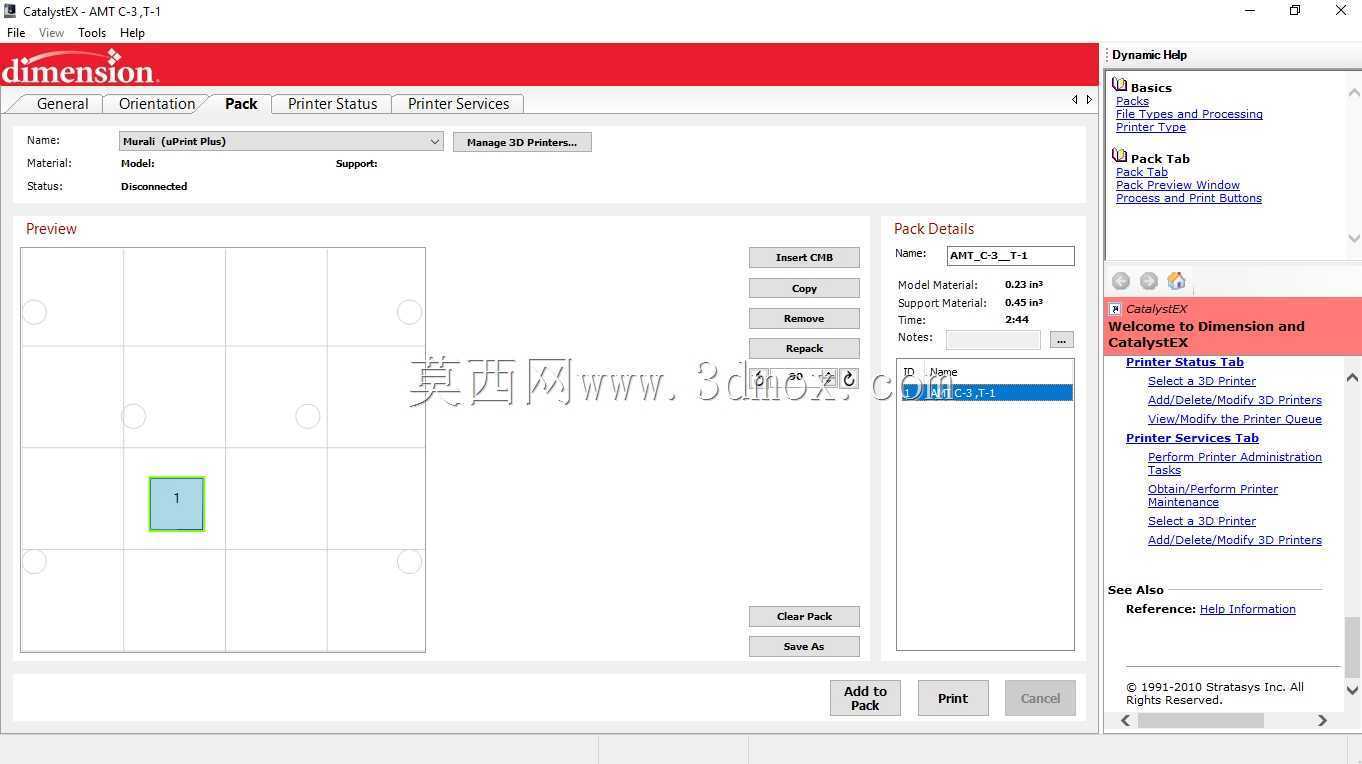Switch to the General tab
This screenshot has height=764, width=1362.
click(62, 104)
